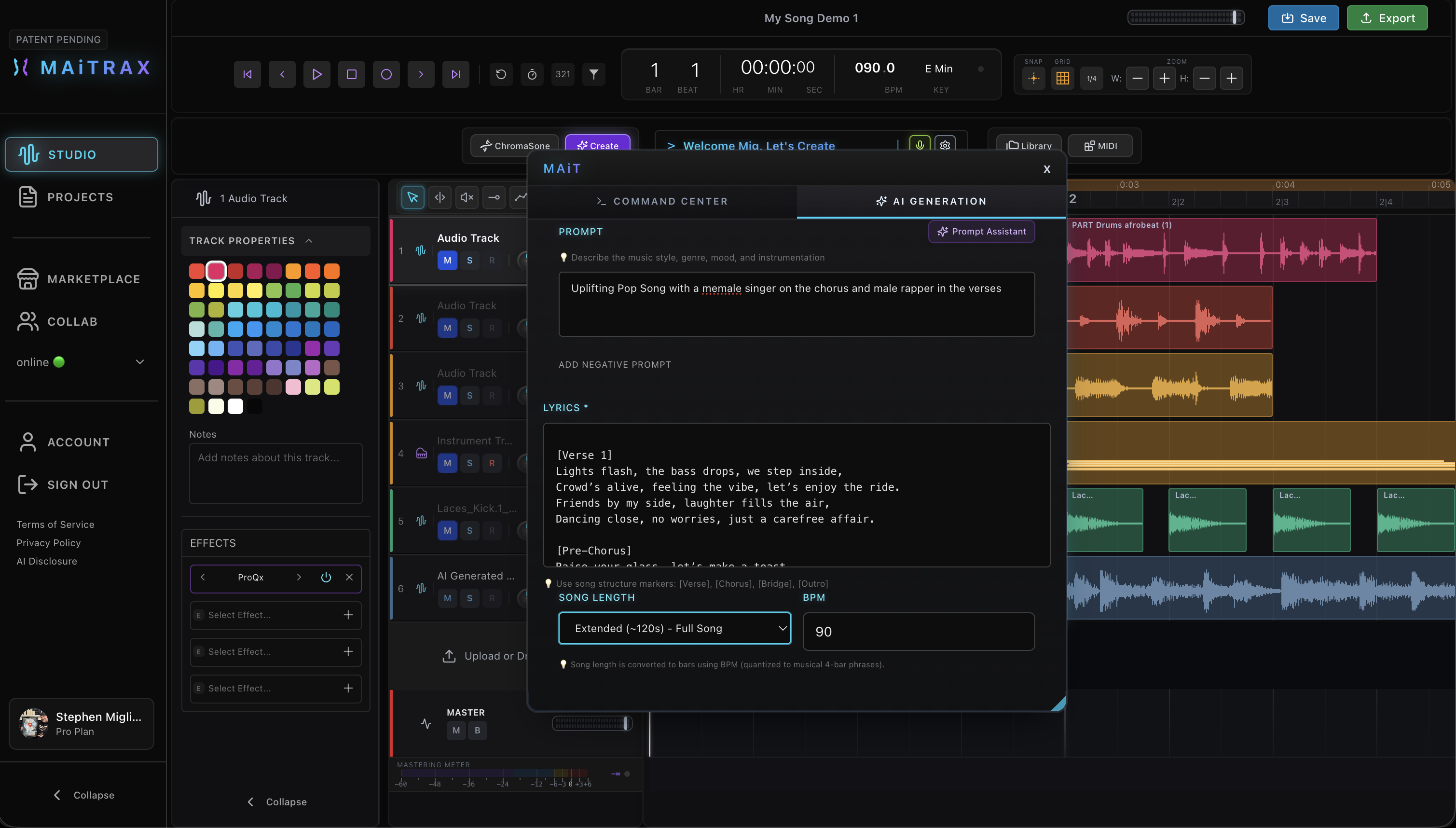Open settings gear beside the microphone

coord(945,145)
